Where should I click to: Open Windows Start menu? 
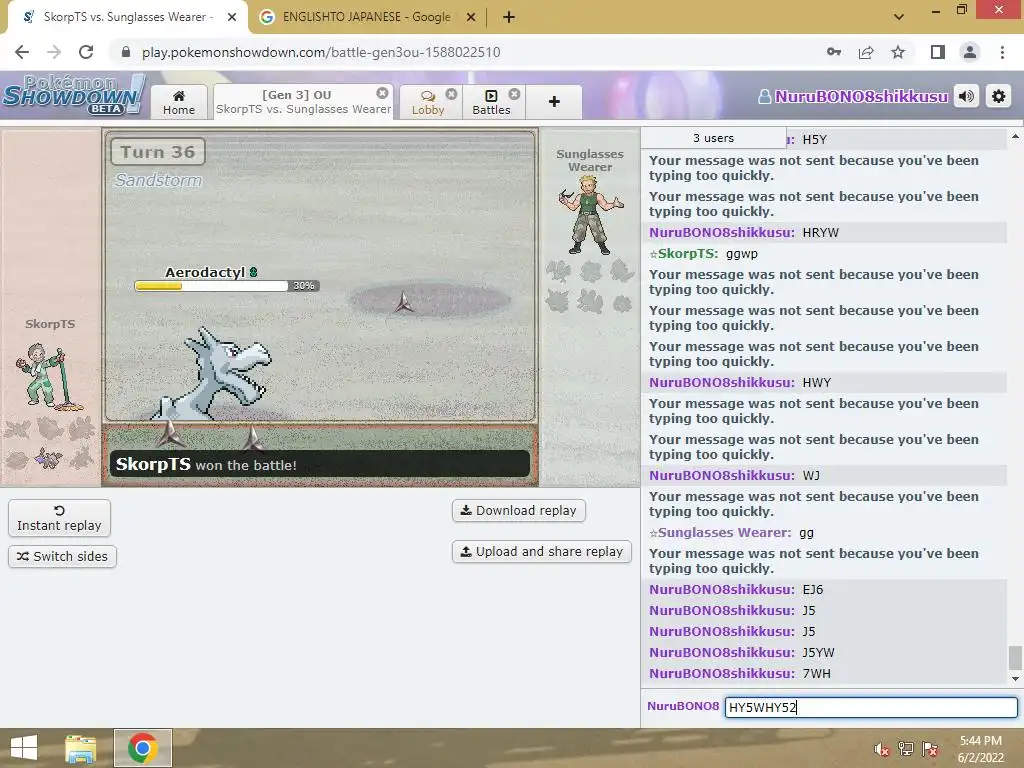coord(24,748)
